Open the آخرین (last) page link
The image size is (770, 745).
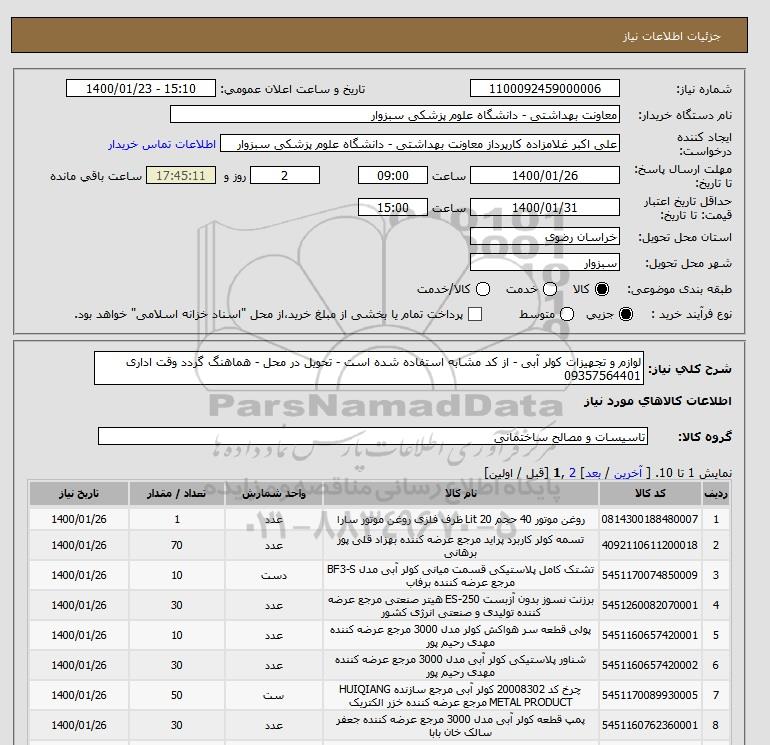[x=628, y=473]
